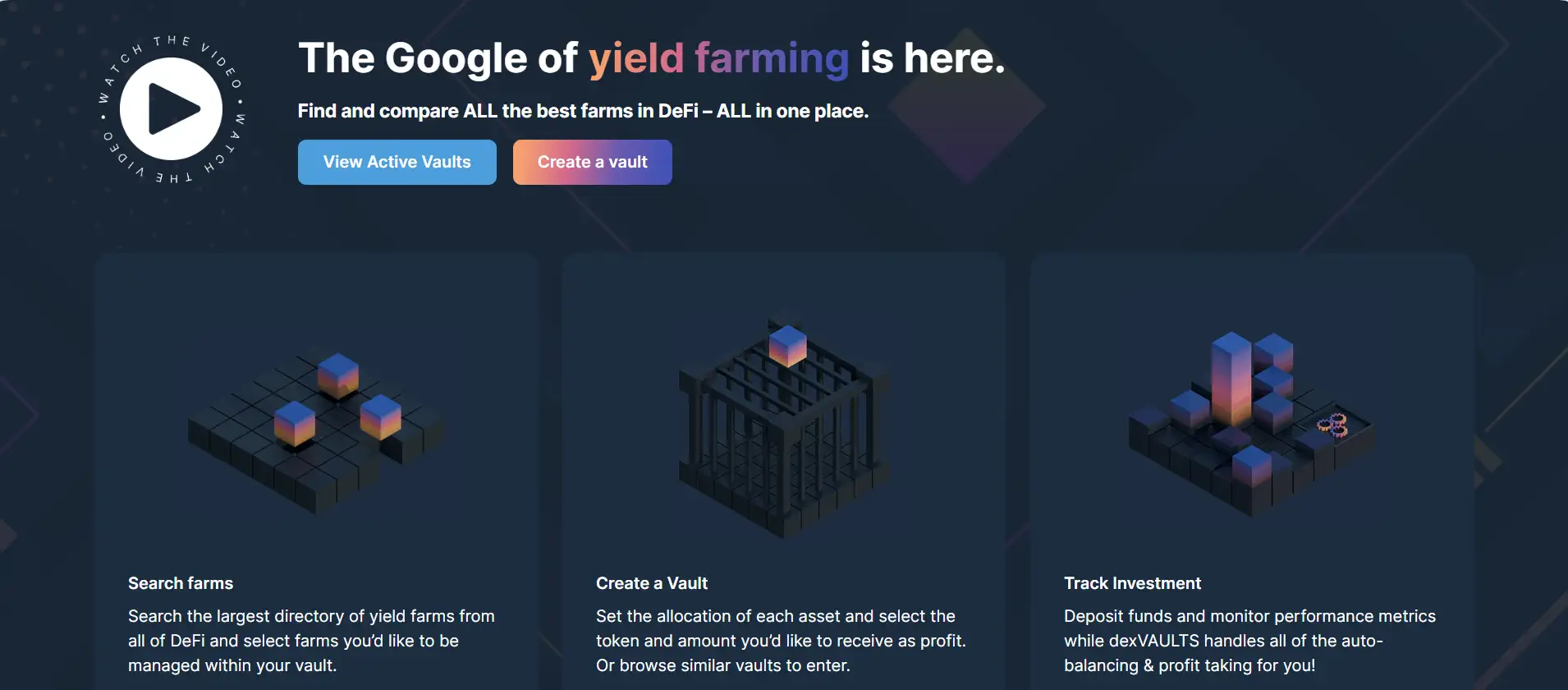This screenshot has width=1568, height=690.
Task: Click the leftmost cube in Search farms illustration
Action: point(294,423)
